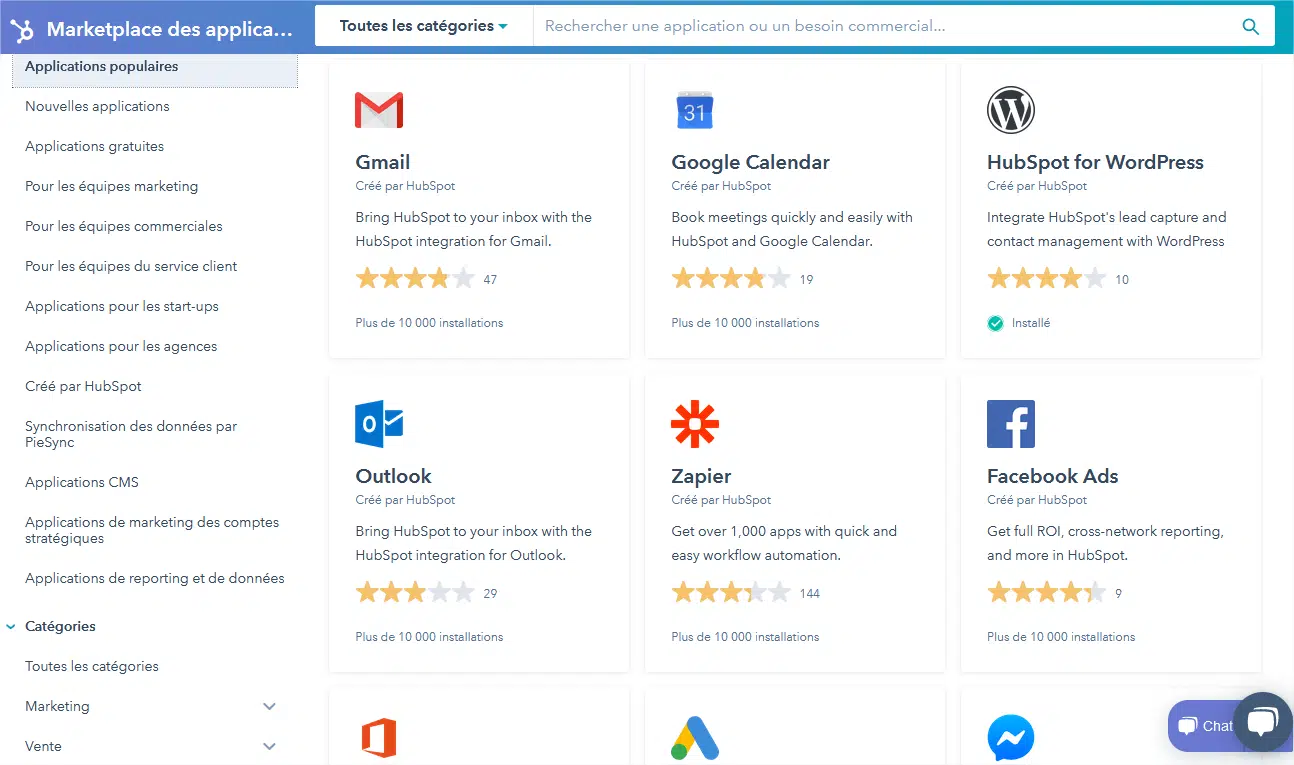Select the Google Calendar icon
The height and width of the screenshot is (765, 1294).
tap(694, 111)
